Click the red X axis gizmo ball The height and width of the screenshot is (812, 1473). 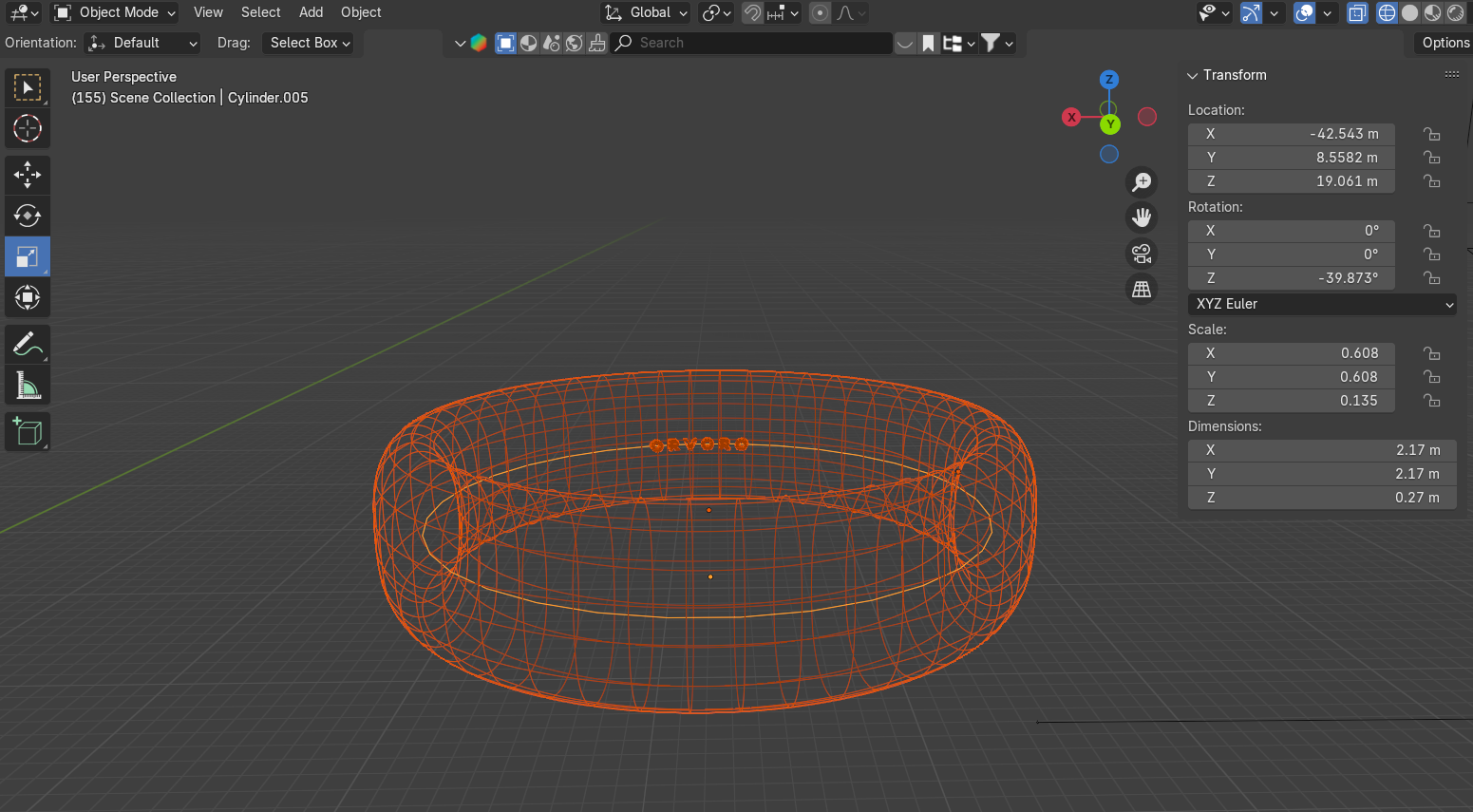click(x=1071, y=117)
